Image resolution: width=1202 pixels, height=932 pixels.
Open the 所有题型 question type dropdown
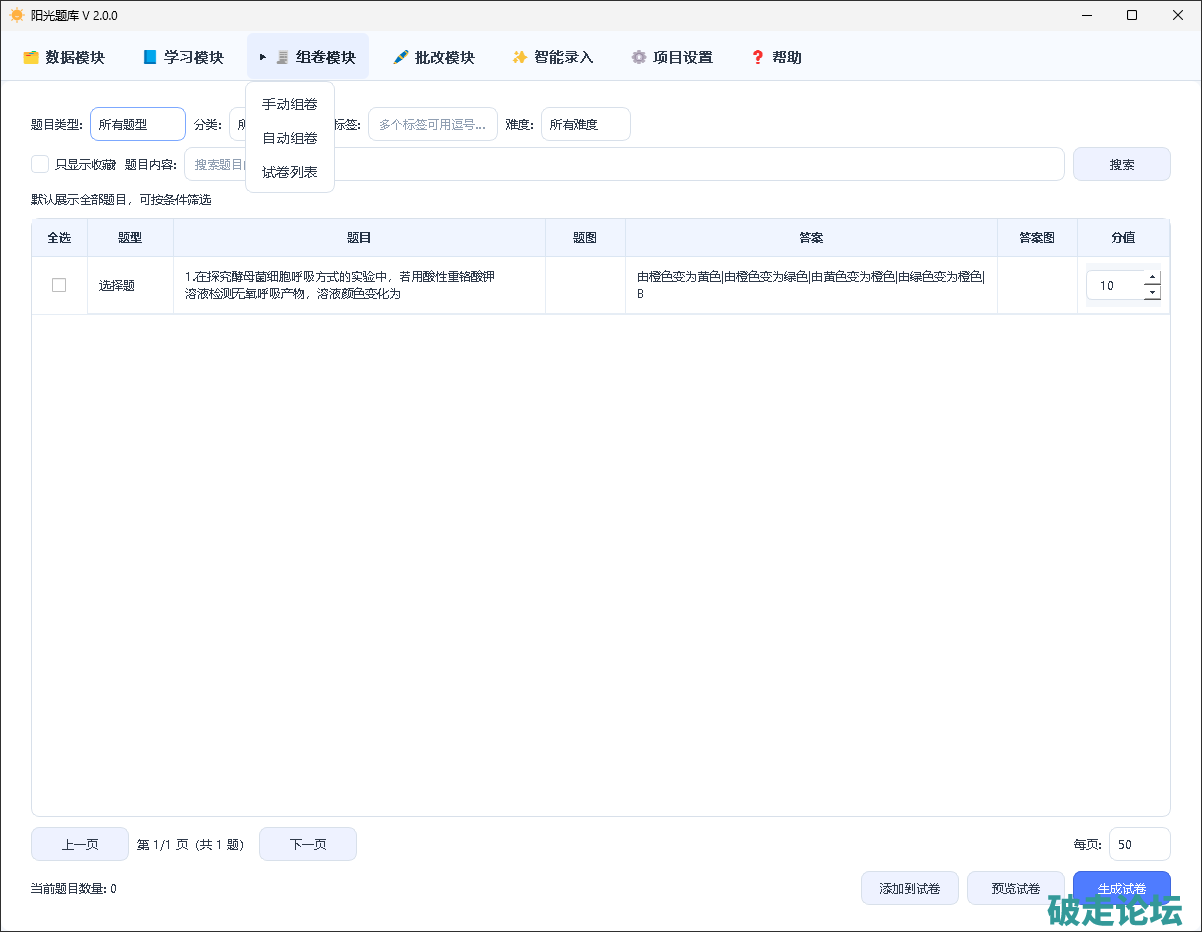click(x=138, y=124)
